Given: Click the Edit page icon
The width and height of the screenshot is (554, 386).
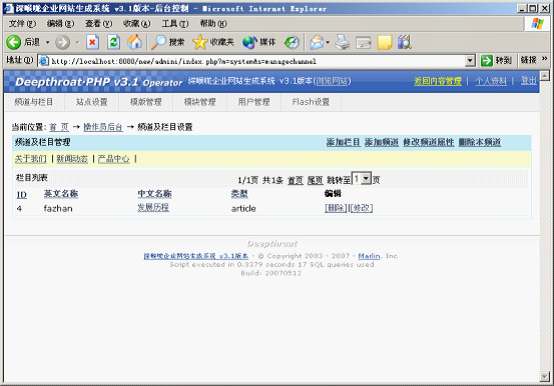Looking at the screenshot, I should pyautogui.click(x=364, y=43).
